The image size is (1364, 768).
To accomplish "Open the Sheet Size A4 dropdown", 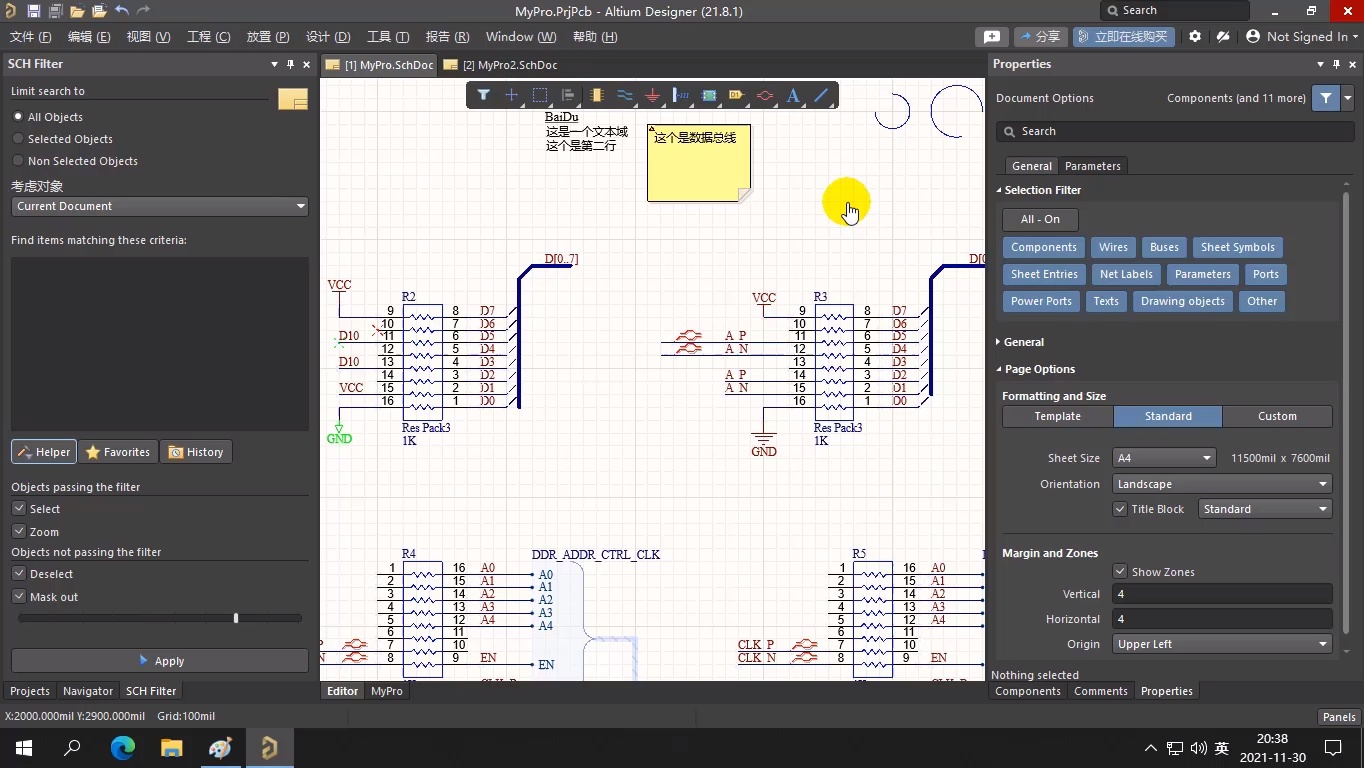I will coord(1164,458).
